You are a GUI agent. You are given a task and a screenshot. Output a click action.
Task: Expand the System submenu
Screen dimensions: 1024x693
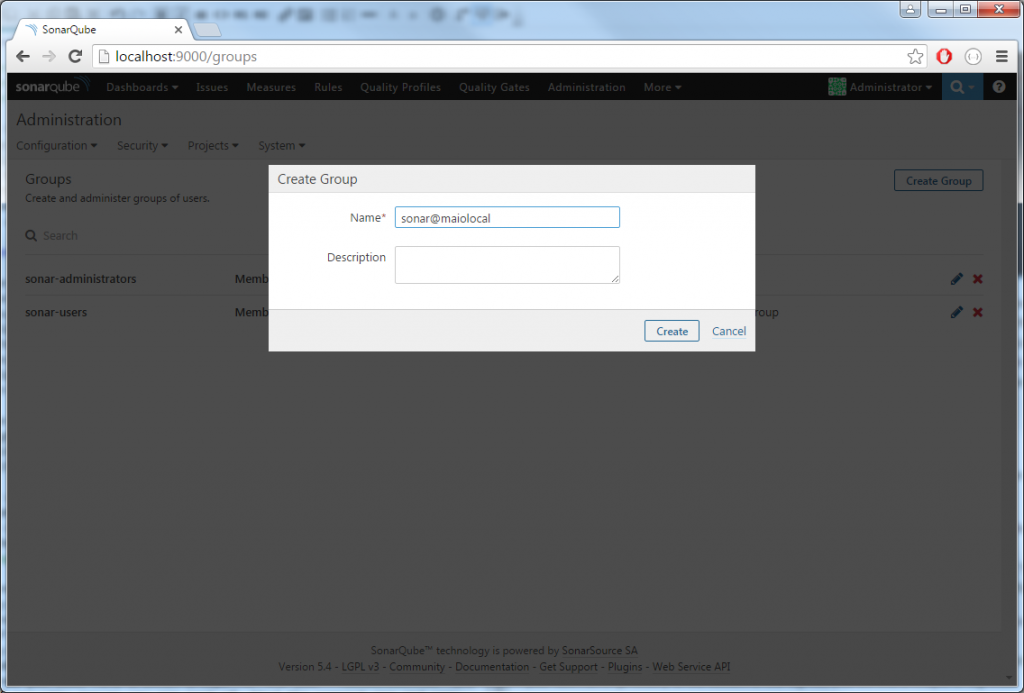[281, 146]
